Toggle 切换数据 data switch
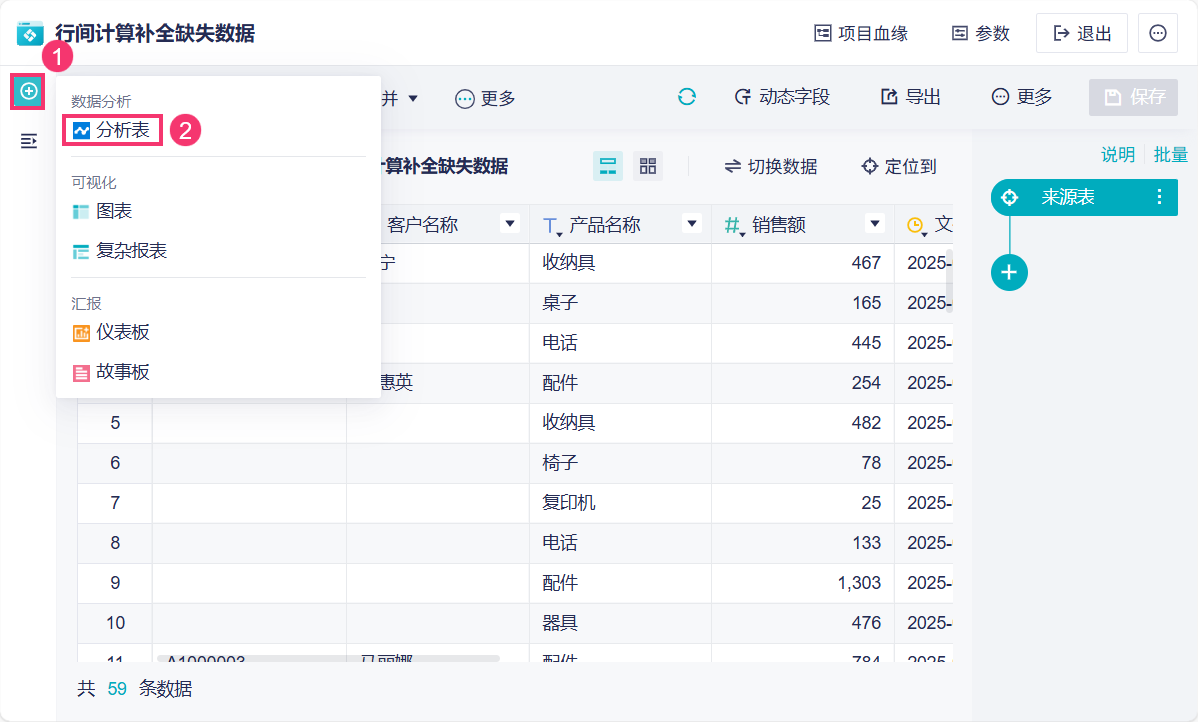Screen dimensions: 1198x722 tap(771, 167)
